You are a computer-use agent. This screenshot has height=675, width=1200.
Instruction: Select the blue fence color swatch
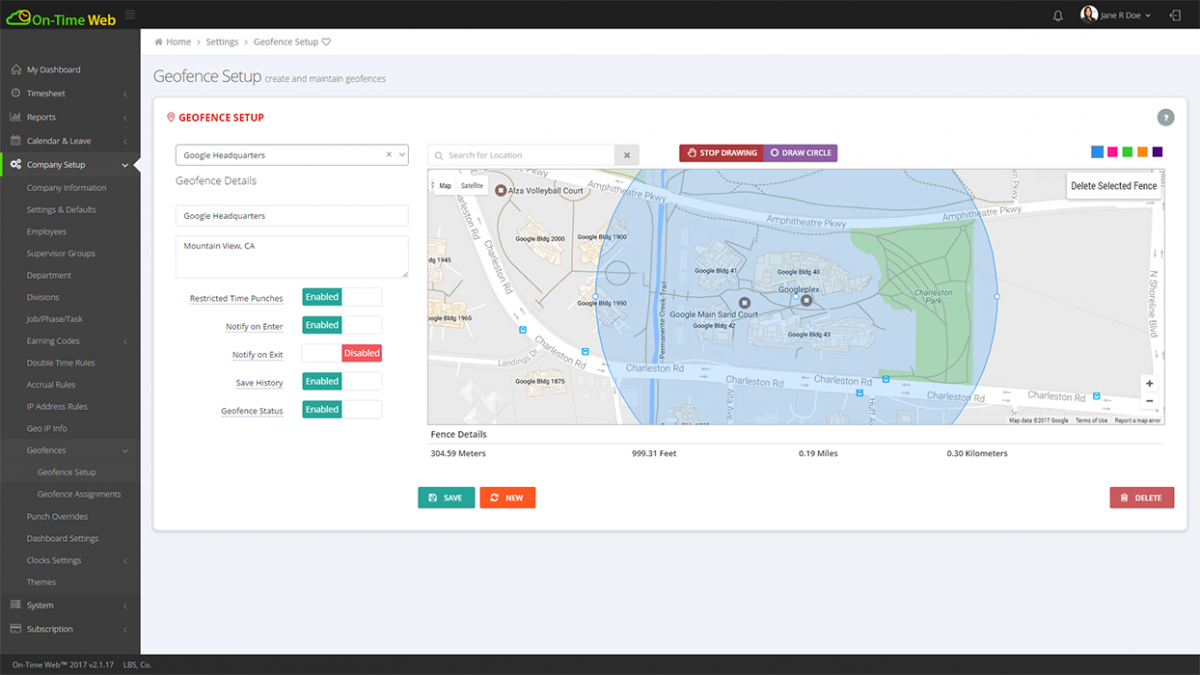(1097, 152)
